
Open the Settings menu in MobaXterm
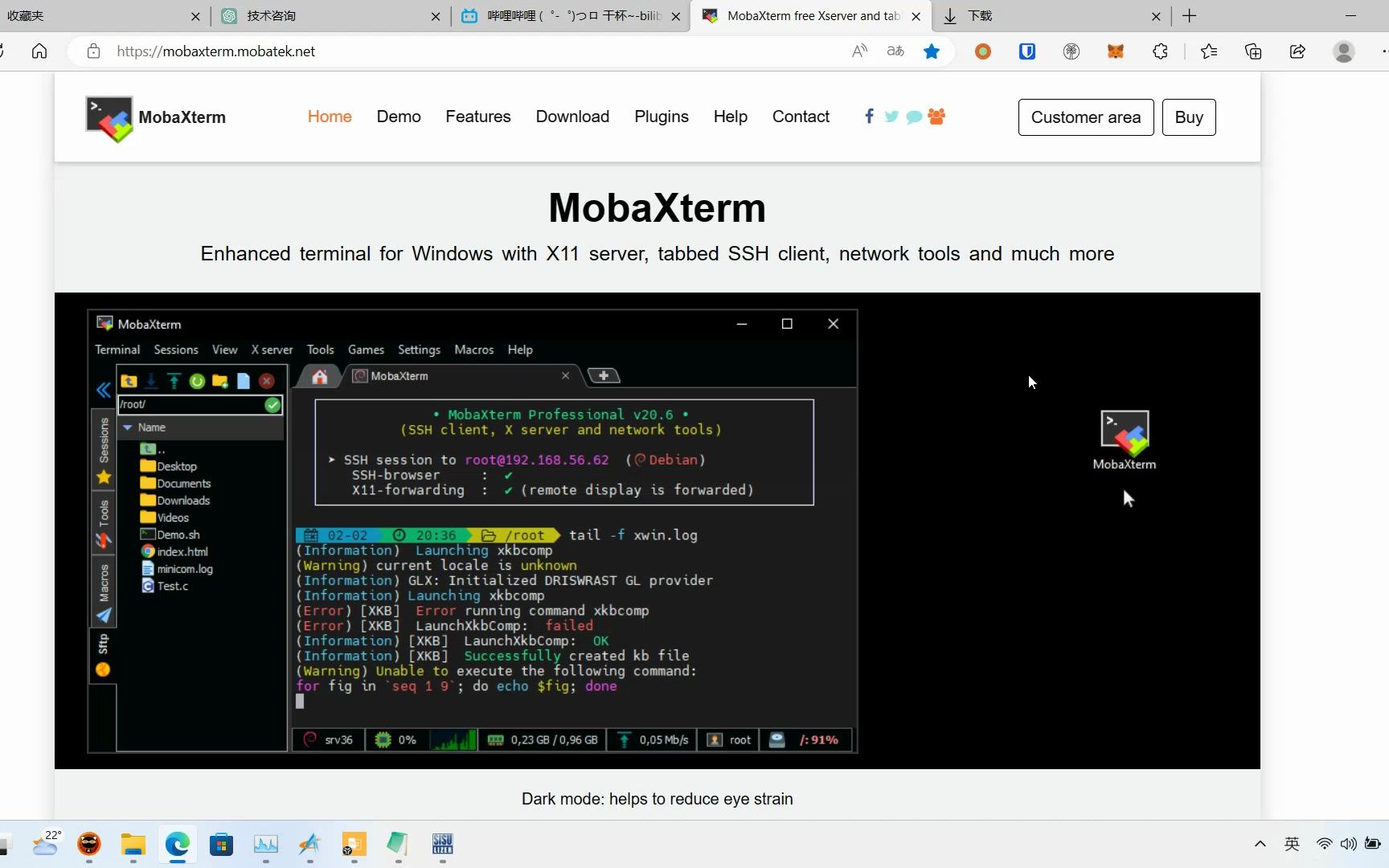click(x=419, y=350)
